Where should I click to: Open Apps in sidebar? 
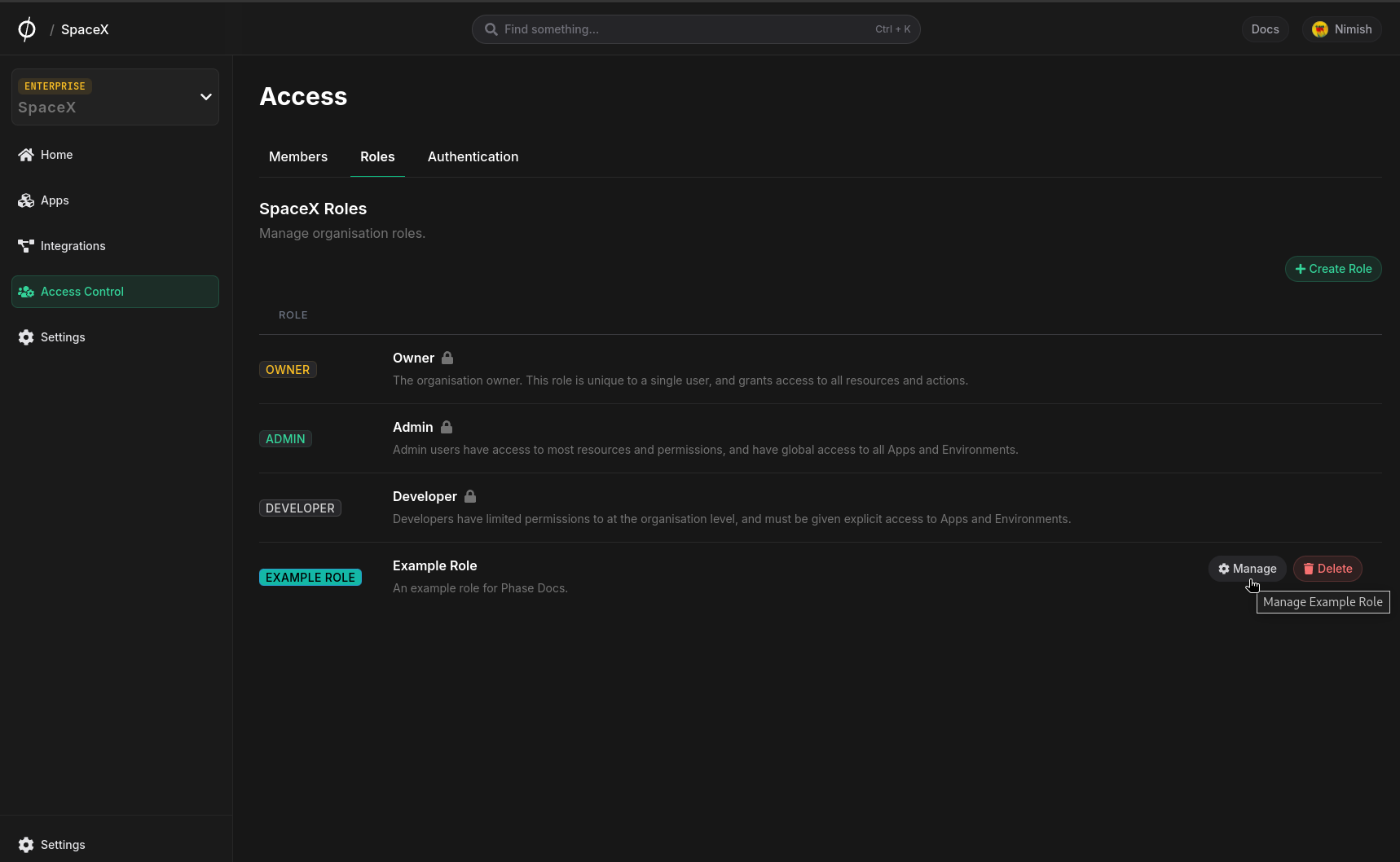point(115,200)
